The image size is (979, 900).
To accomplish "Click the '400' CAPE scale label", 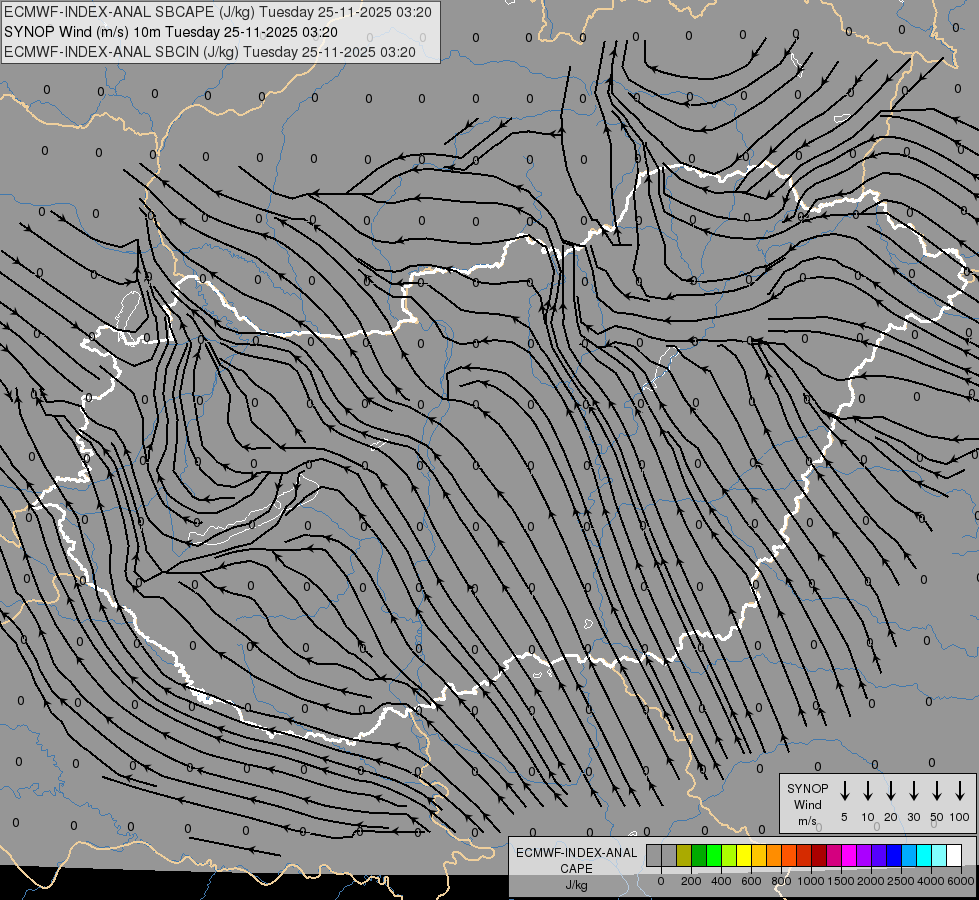I will (x=721, y=881).
